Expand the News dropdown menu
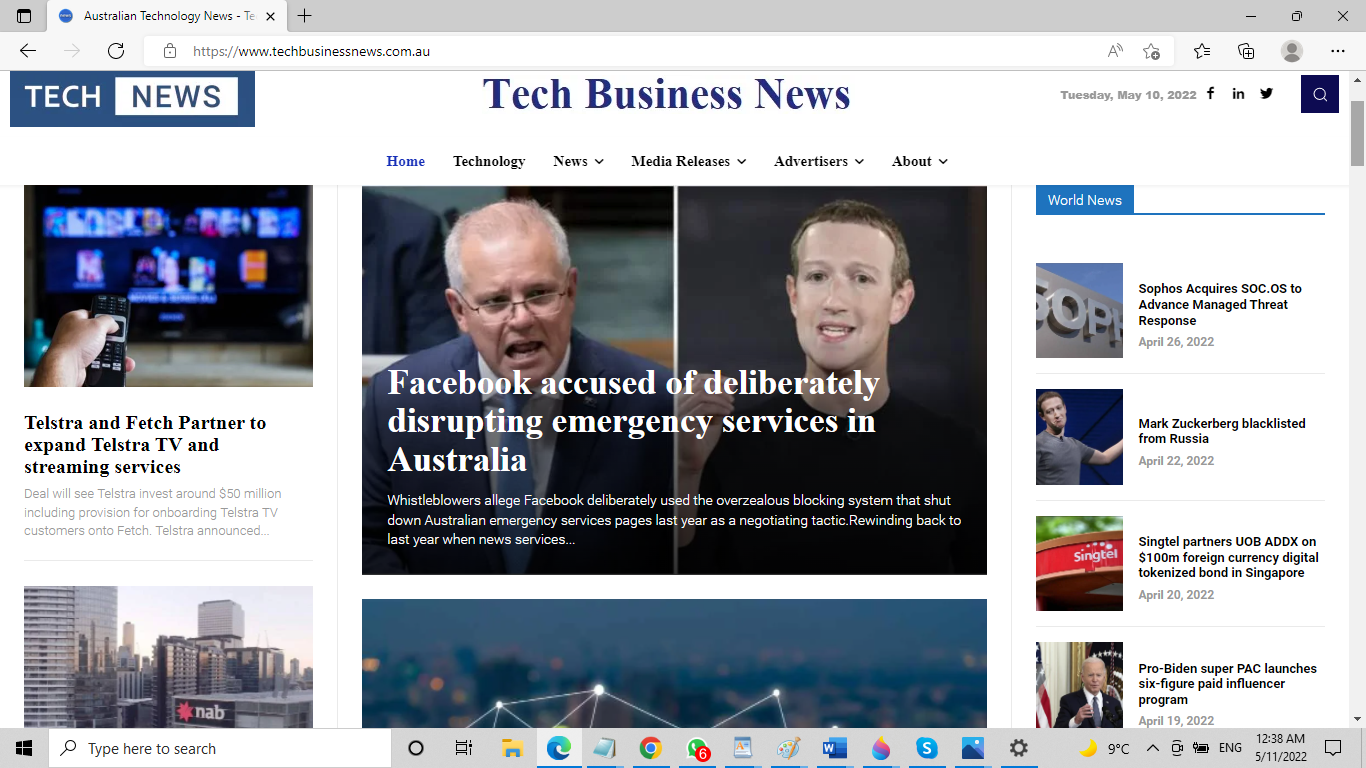Viewport: 1366px width, 768px height. (x=578, y=161)
